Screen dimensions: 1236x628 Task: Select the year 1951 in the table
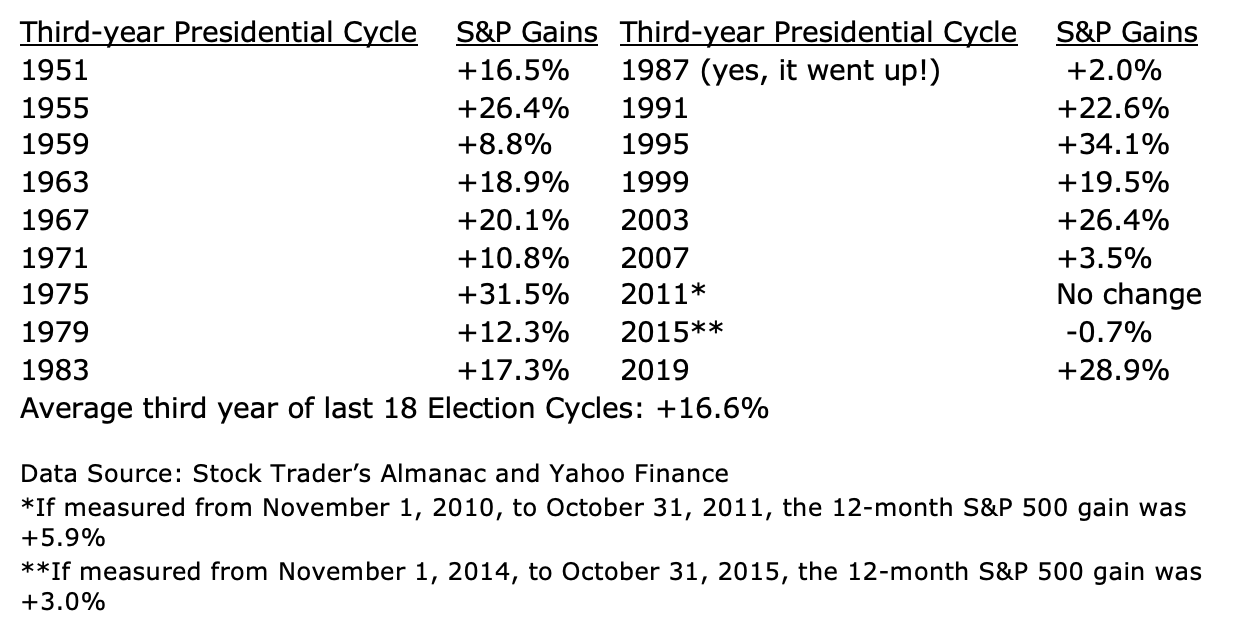[x=55, y=71]
